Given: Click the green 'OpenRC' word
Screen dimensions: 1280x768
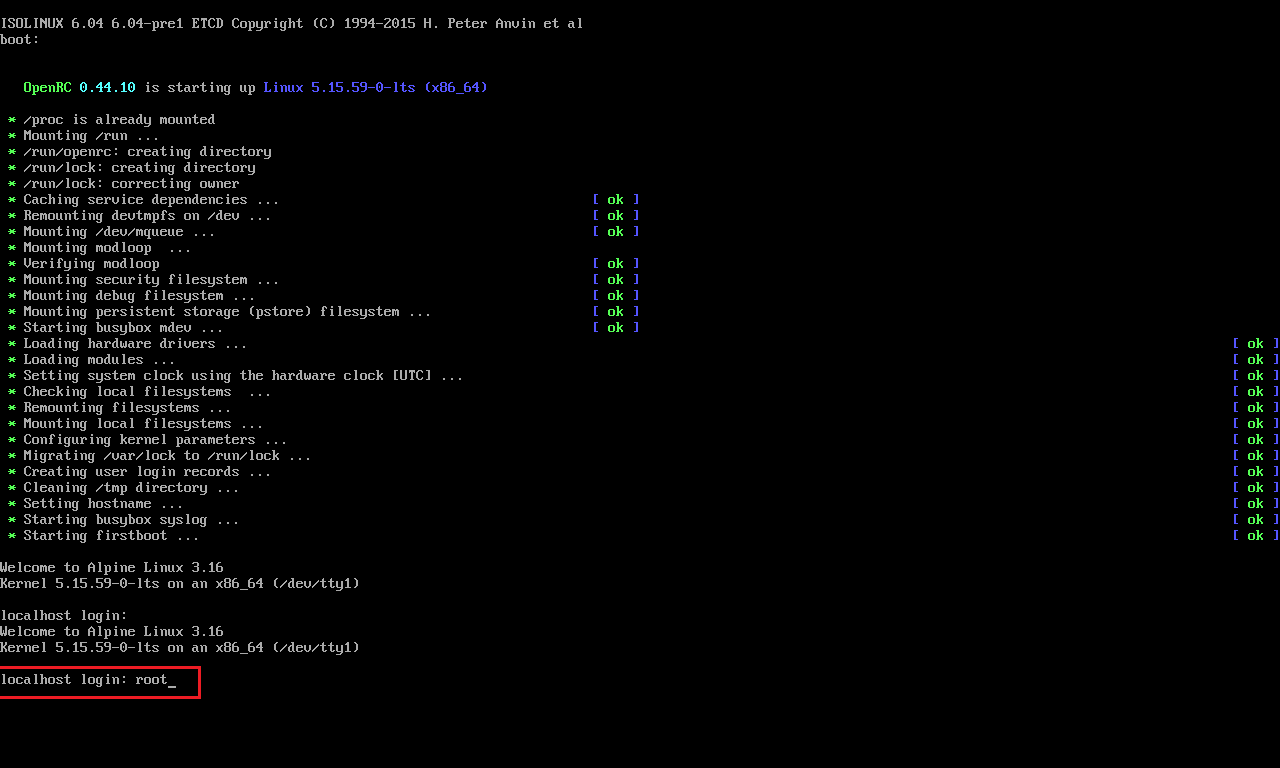Looking at the screenshot, I should 48,88.
